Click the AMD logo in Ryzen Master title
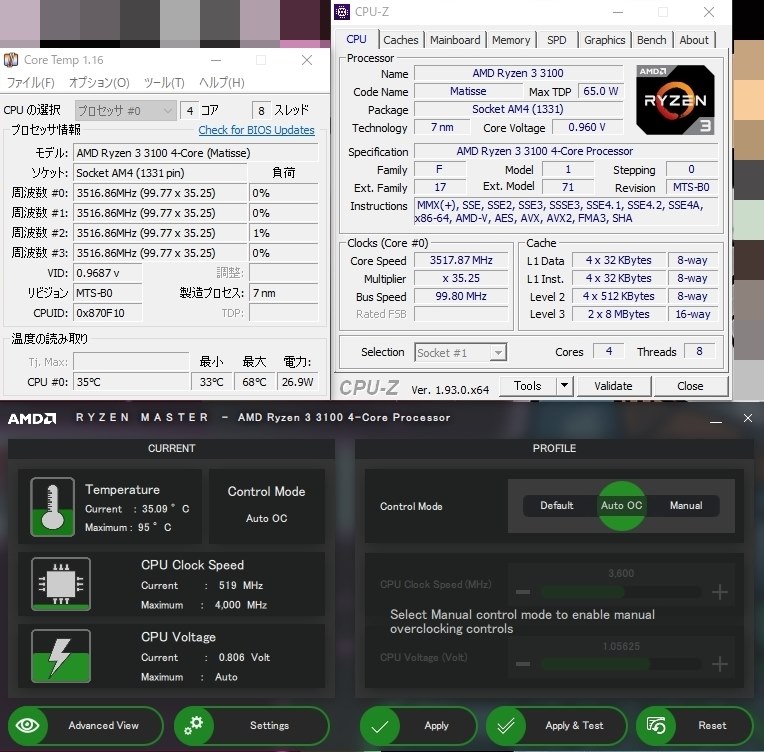Viewport: 764px width, 752px height. (32, 418)
